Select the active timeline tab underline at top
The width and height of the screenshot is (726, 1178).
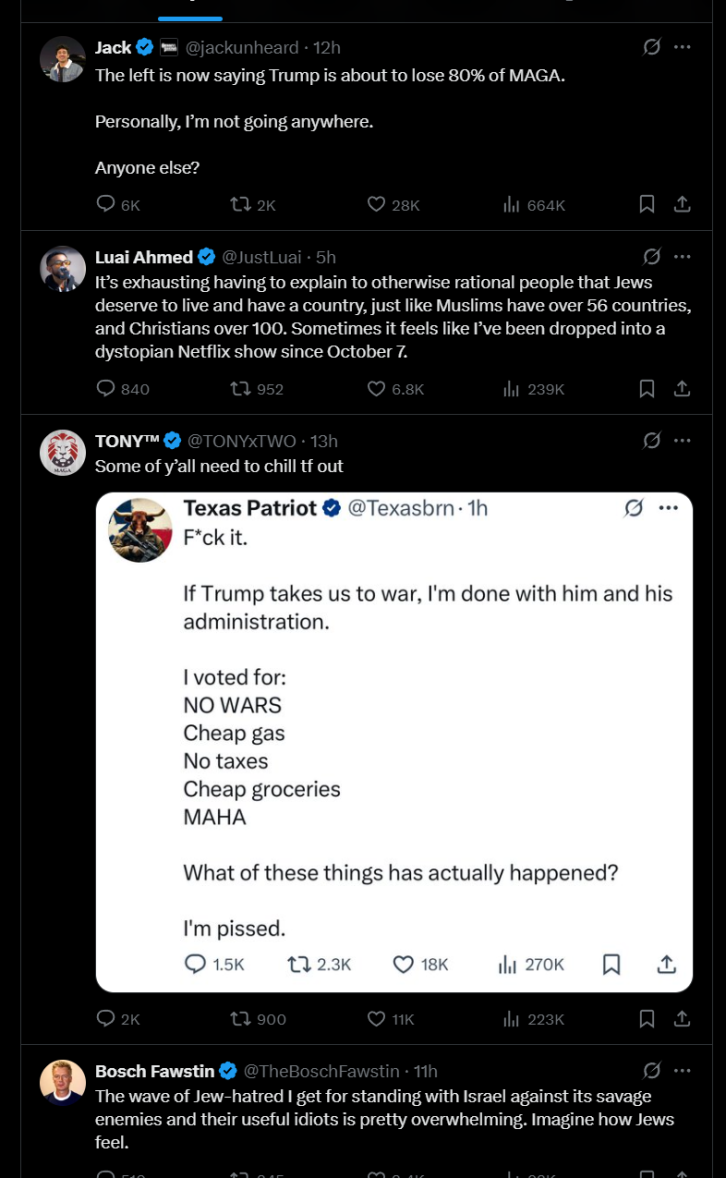point(190,18)
